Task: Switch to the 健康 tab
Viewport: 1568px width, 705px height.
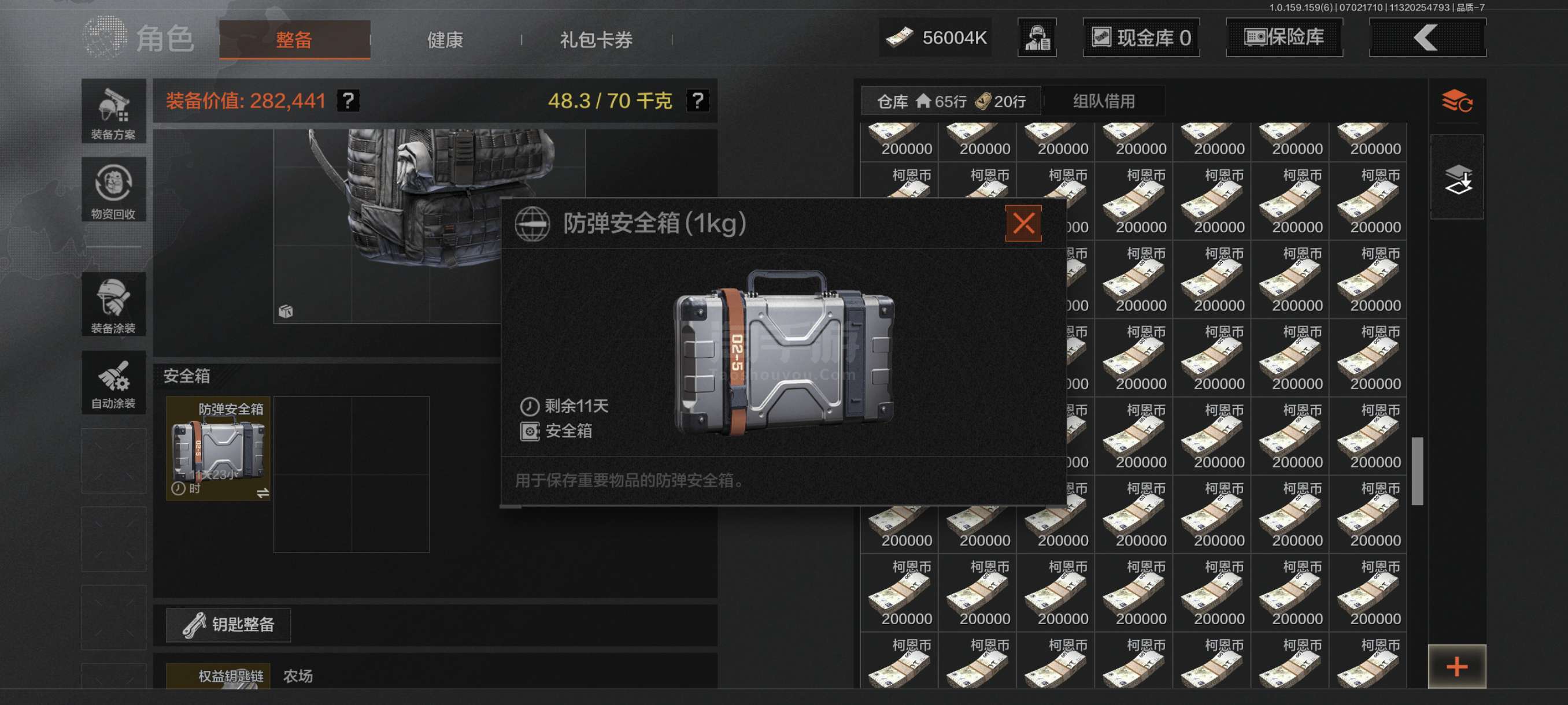Action: click(x=445, y=40)
